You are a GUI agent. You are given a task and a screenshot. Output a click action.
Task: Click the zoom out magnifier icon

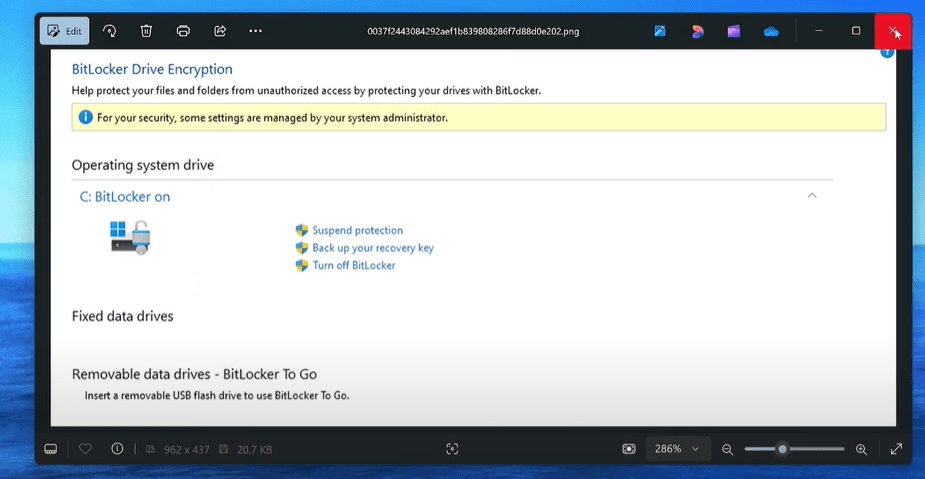click(727, 449)
